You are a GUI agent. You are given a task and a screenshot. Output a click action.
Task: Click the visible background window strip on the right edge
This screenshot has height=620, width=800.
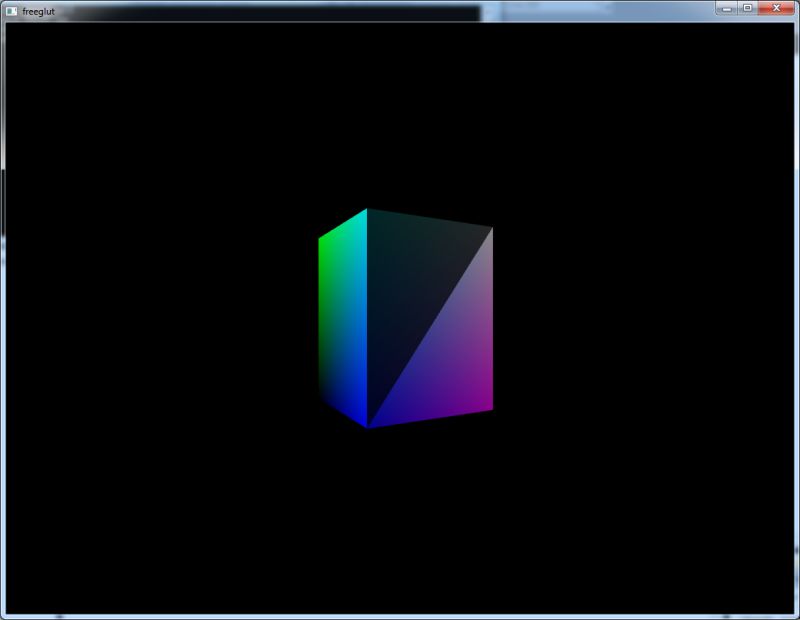point(795,300)
